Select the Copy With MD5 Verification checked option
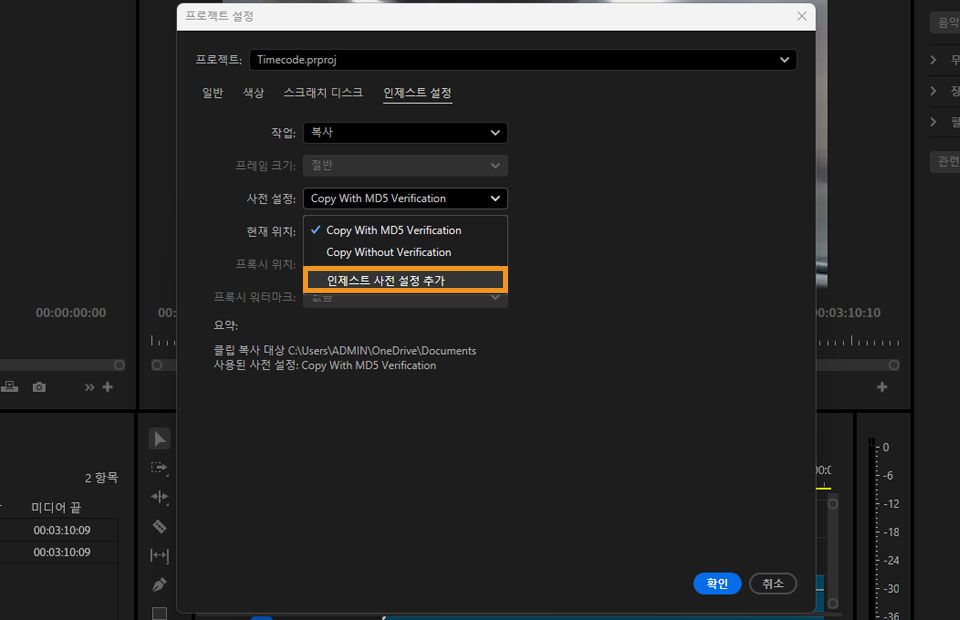960x620 pixels. 394,230
